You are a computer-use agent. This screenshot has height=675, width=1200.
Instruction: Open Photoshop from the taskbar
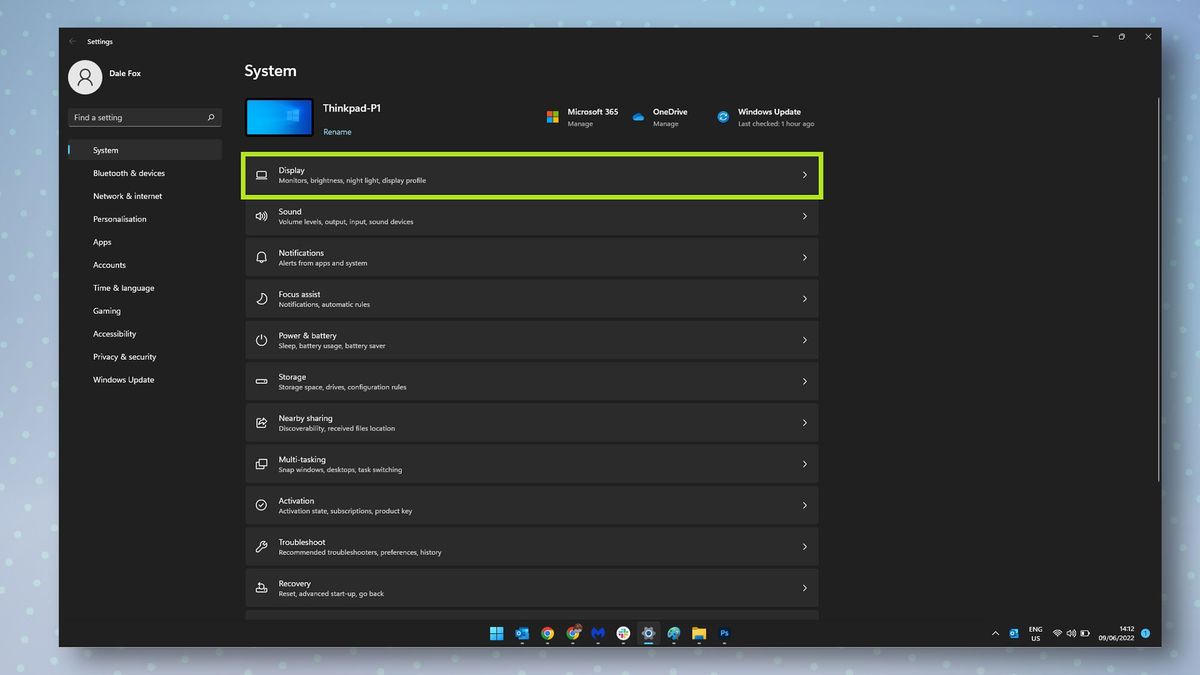click(x=723, y=633)
